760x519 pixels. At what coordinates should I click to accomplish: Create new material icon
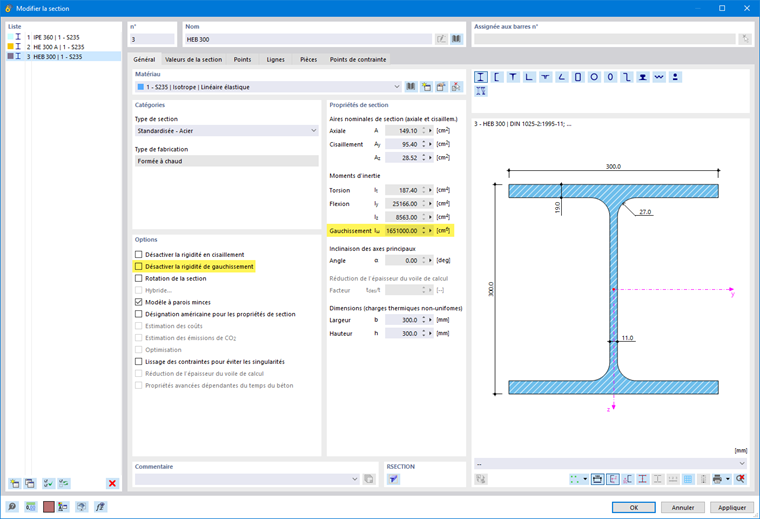click(426, 87)
